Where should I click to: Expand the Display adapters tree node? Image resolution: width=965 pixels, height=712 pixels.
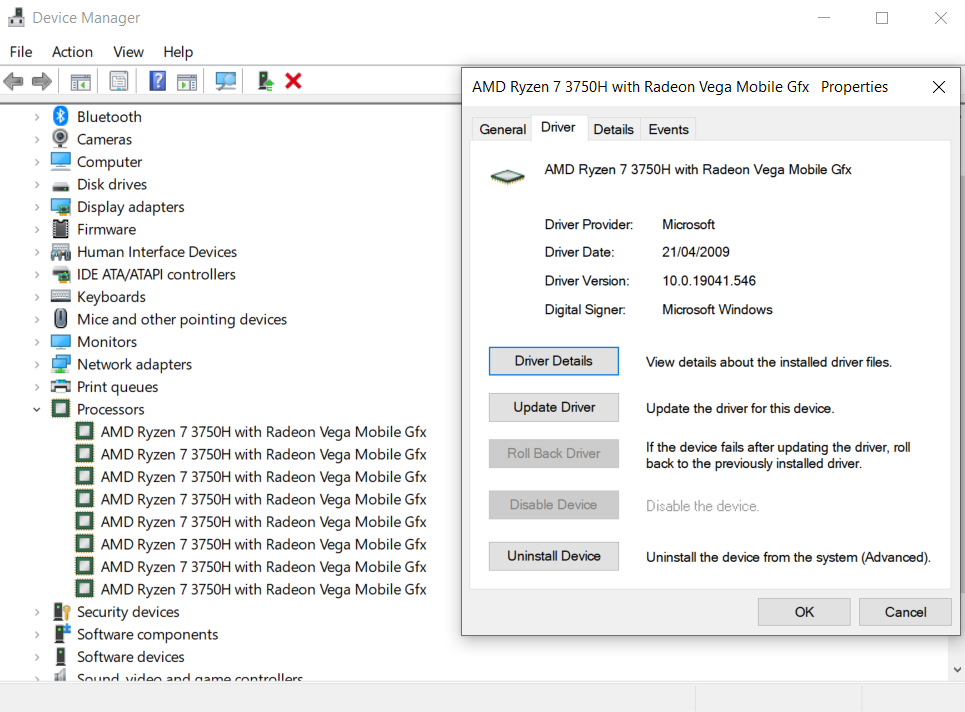(x=37, y=207)
